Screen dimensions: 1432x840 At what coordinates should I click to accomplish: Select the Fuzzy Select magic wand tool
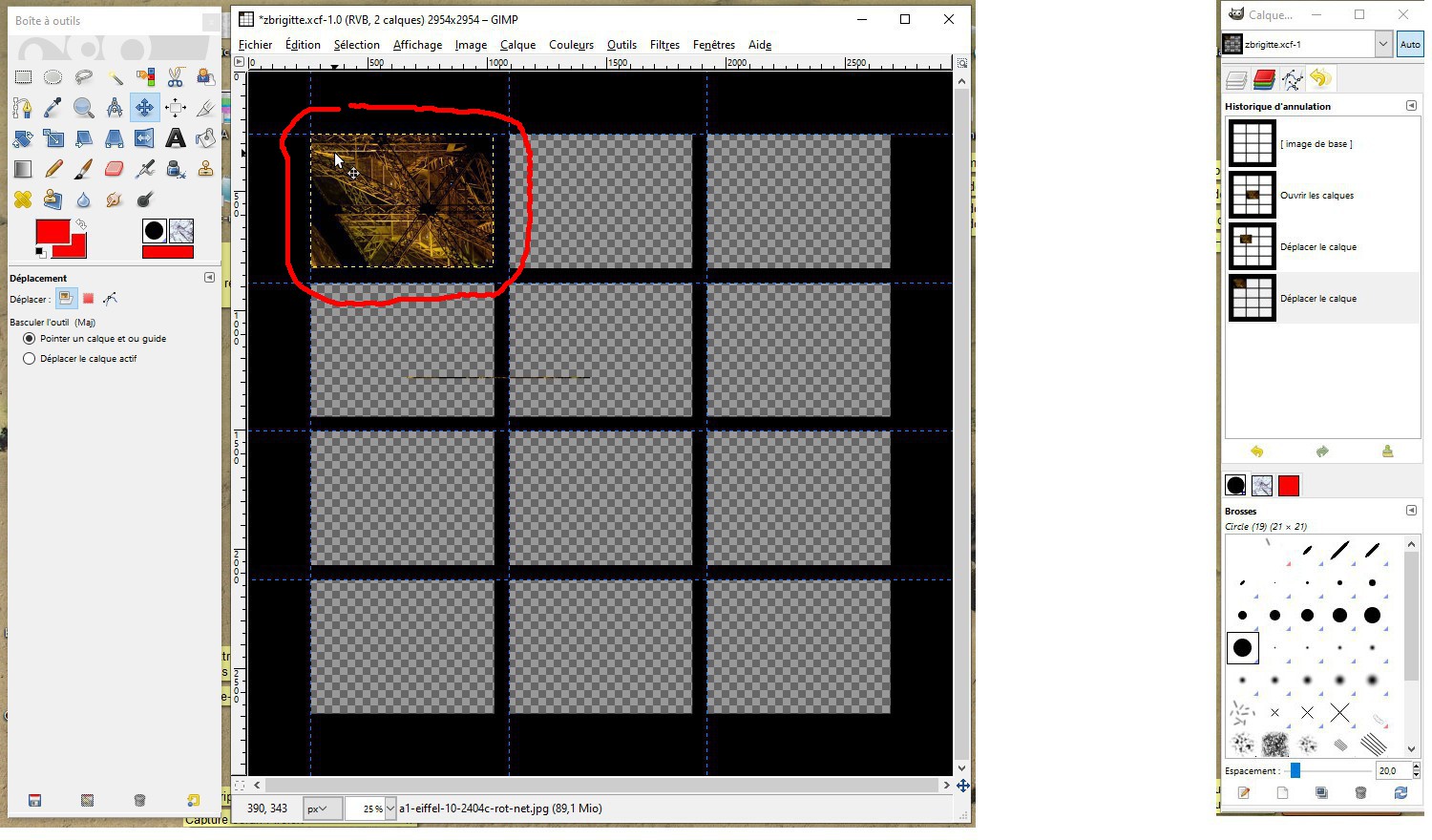tap(115, 77)
